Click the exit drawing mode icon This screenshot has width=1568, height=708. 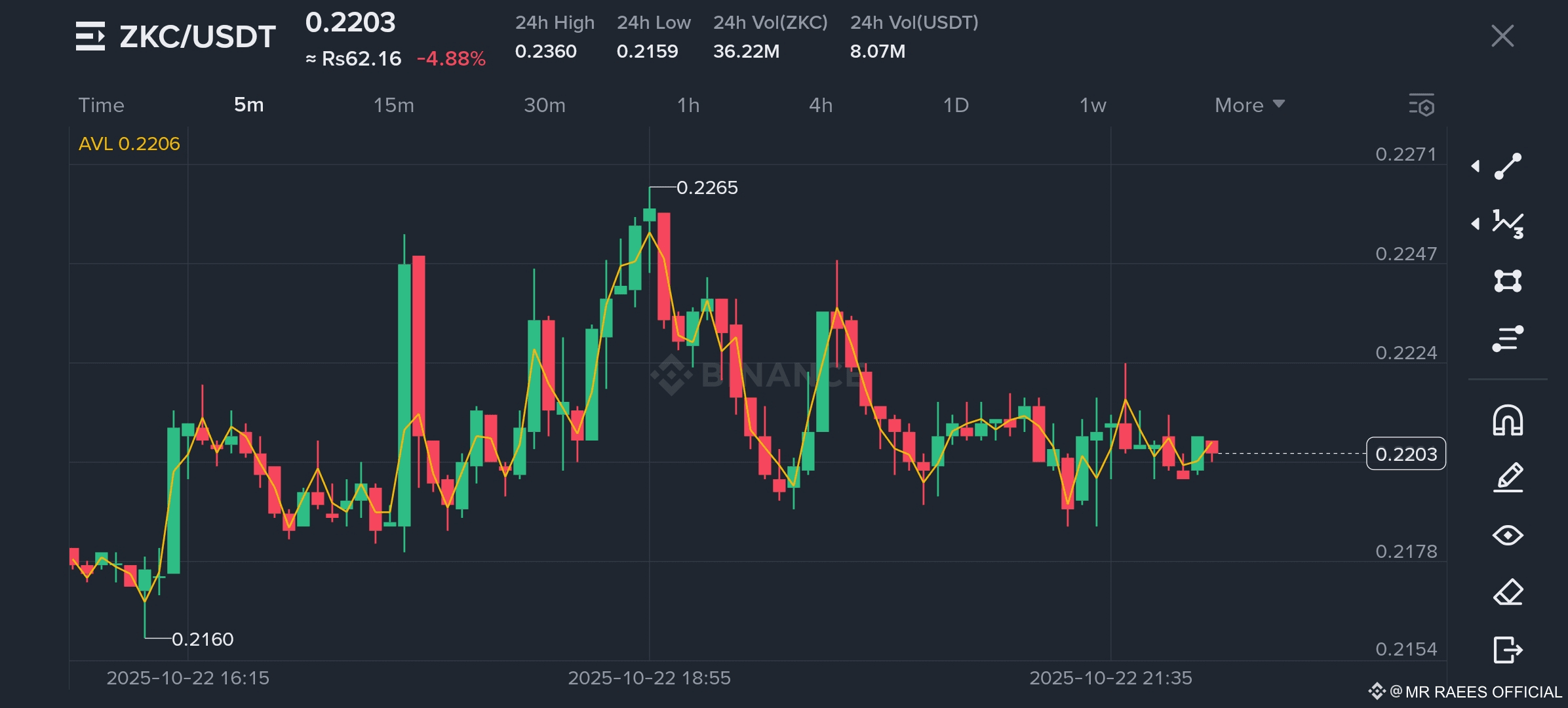click(x=1508, y=650)
